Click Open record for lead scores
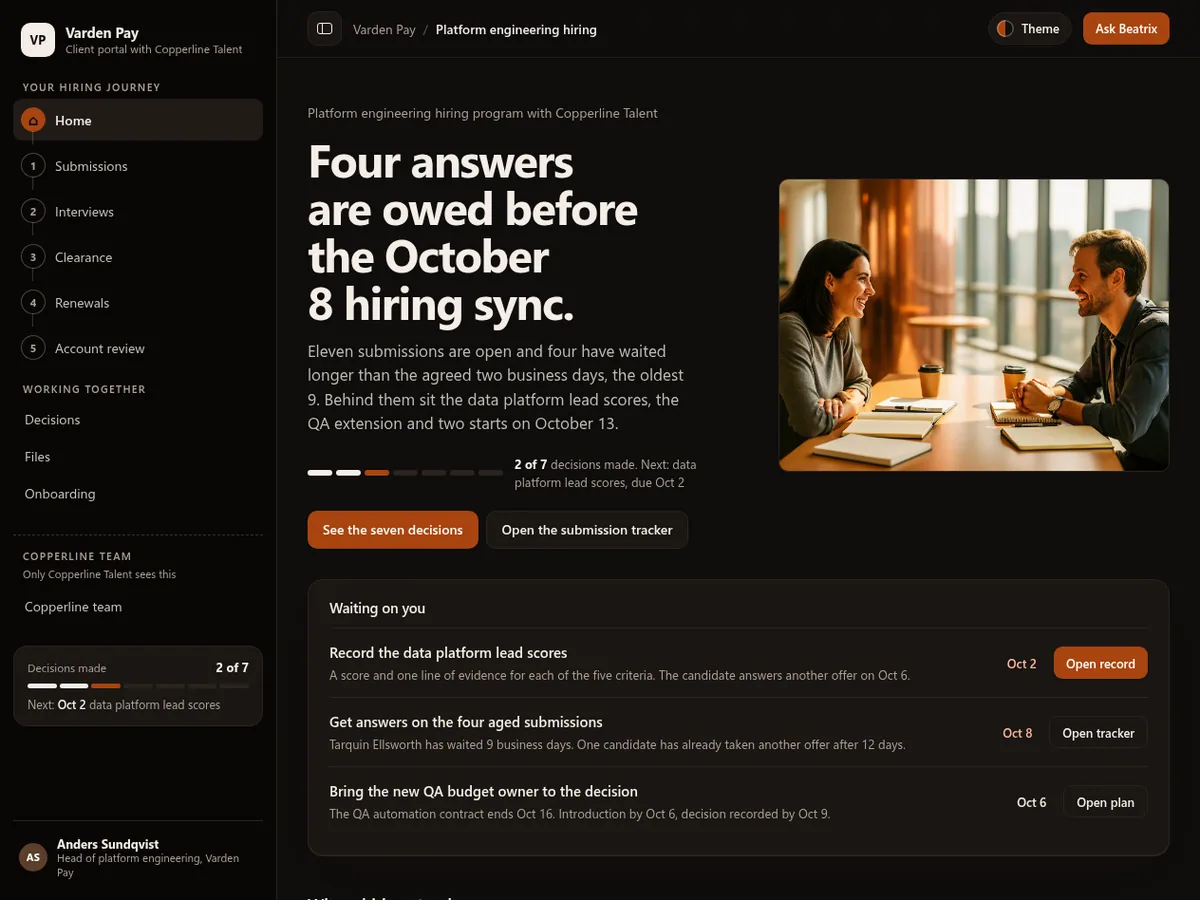Image resolution: width=1200 pixels, height=900 pixels. click(x=1100, y=664)
